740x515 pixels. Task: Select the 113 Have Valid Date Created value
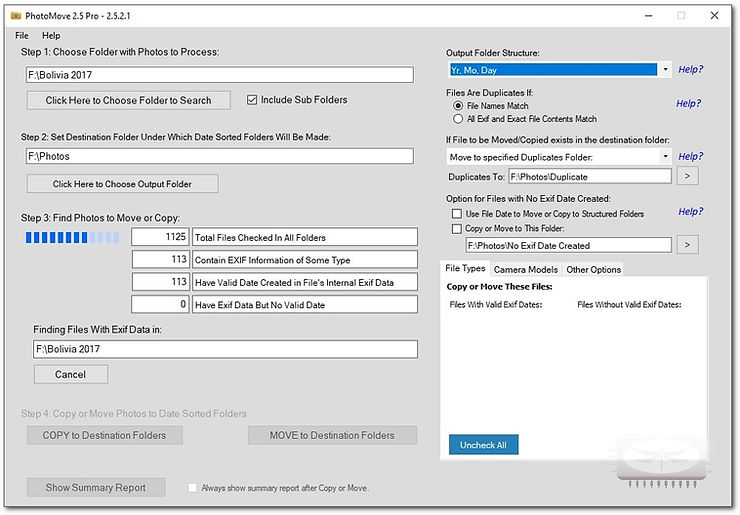[x=160, y=282]
